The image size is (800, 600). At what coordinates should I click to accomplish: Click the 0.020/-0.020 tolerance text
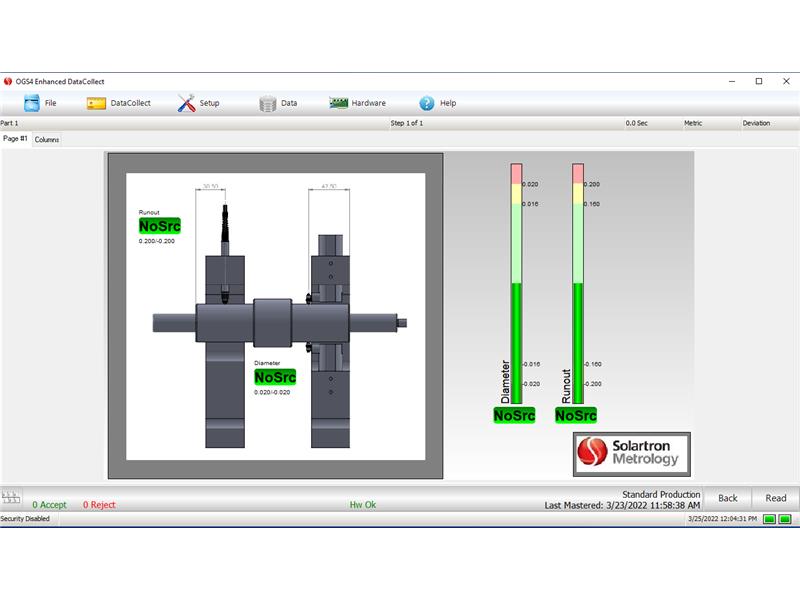[x=272, y=392]
